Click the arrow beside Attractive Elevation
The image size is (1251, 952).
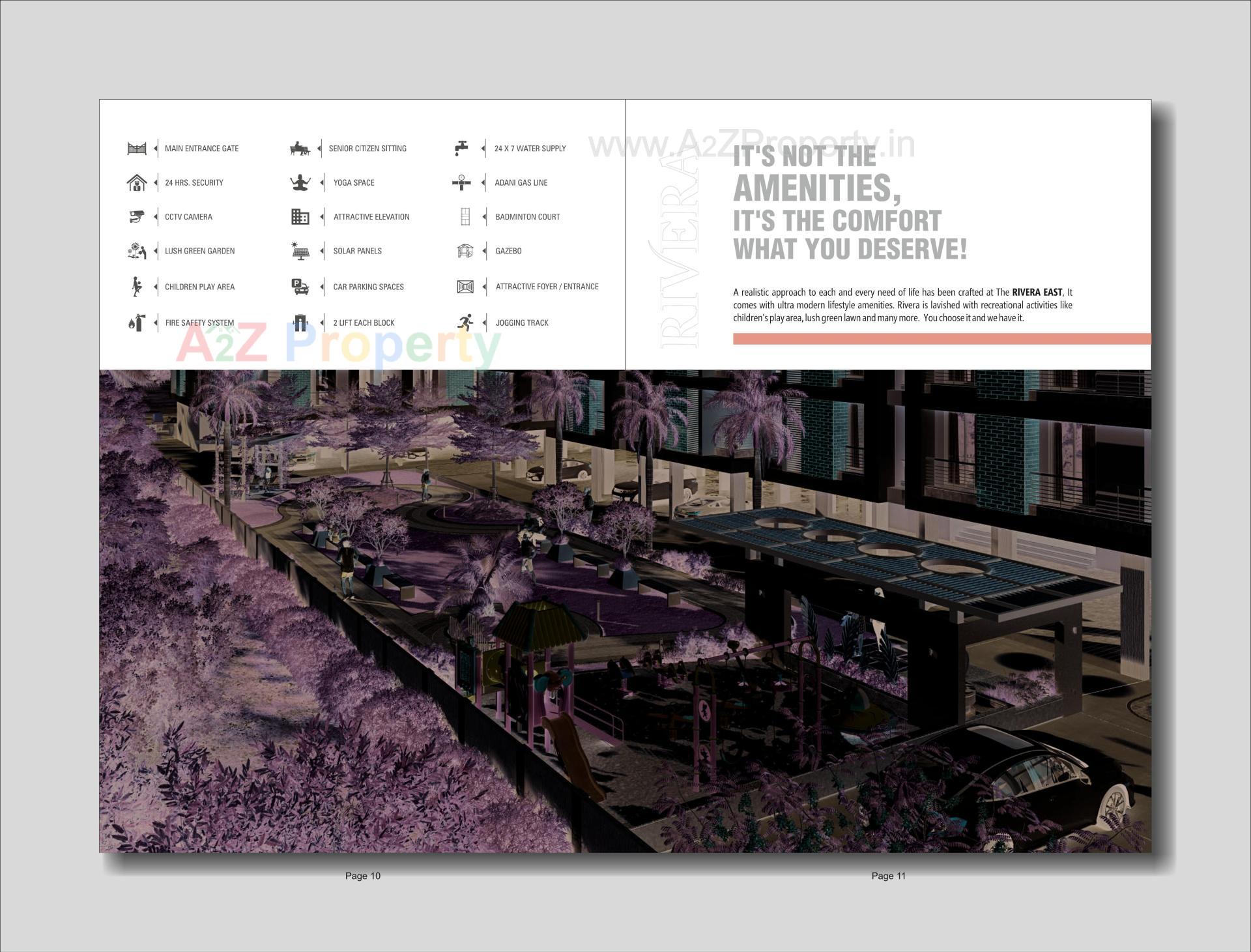coord(322,216)
